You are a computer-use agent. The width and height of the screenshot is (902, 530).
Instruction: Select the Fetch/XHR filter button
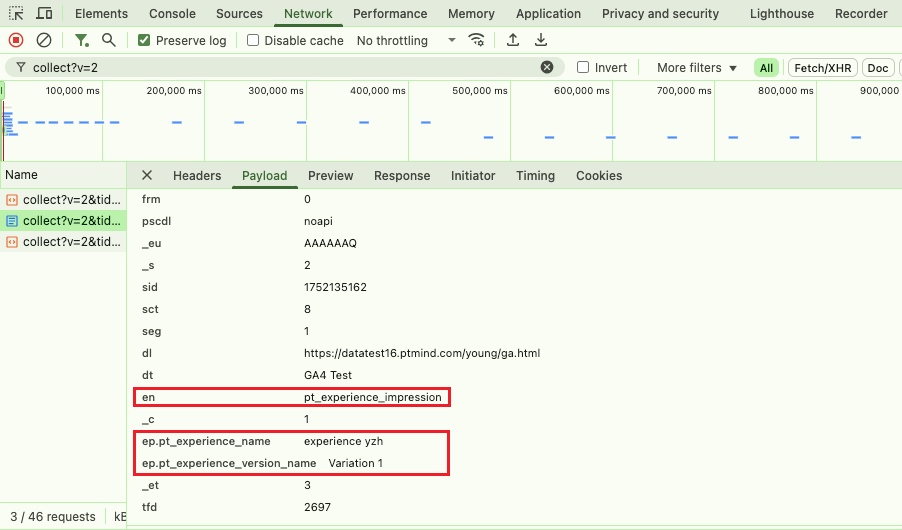(x=823, y=68)
